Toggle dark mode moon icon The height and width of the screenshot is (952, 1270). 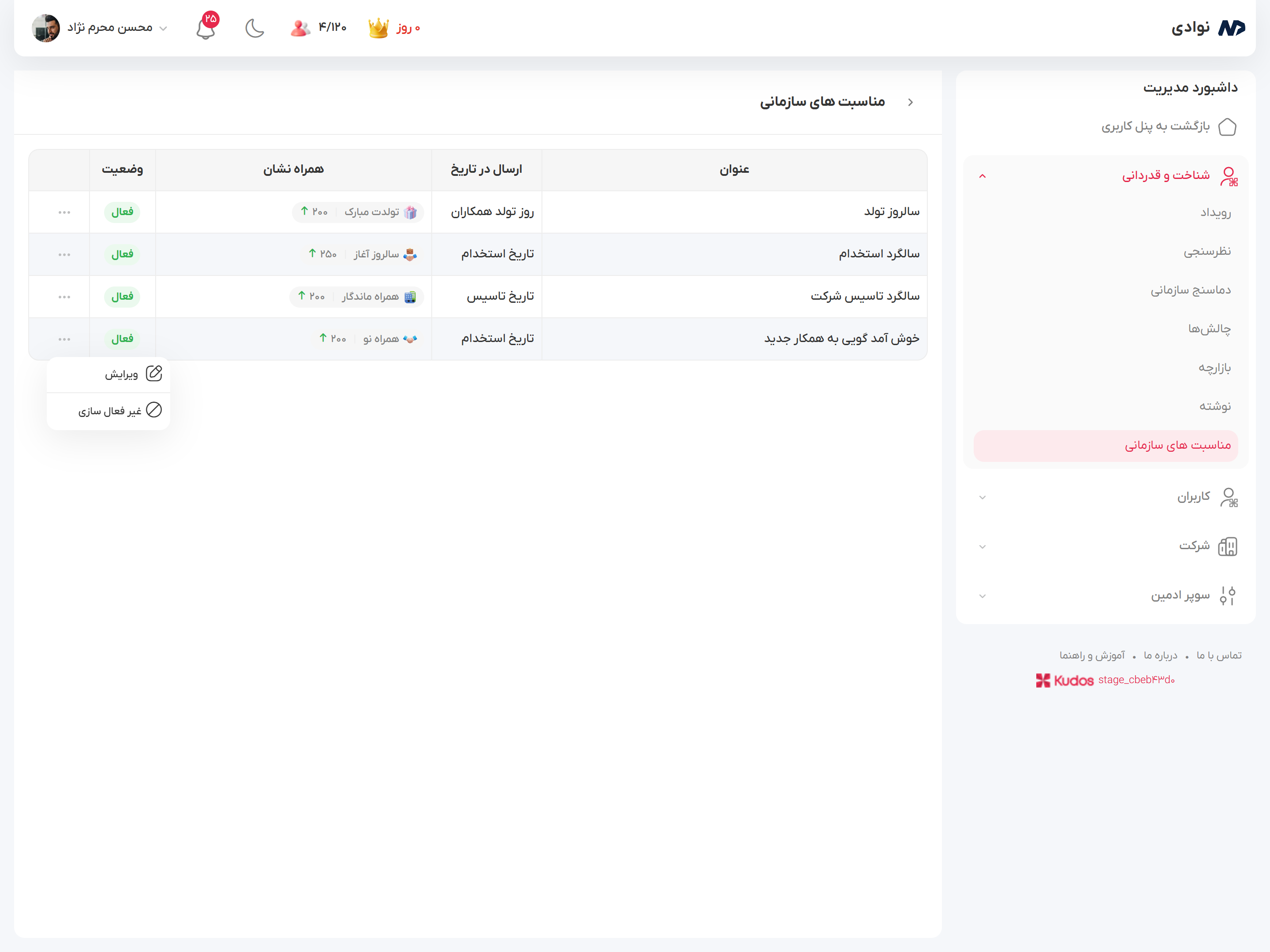click(254, 27)
